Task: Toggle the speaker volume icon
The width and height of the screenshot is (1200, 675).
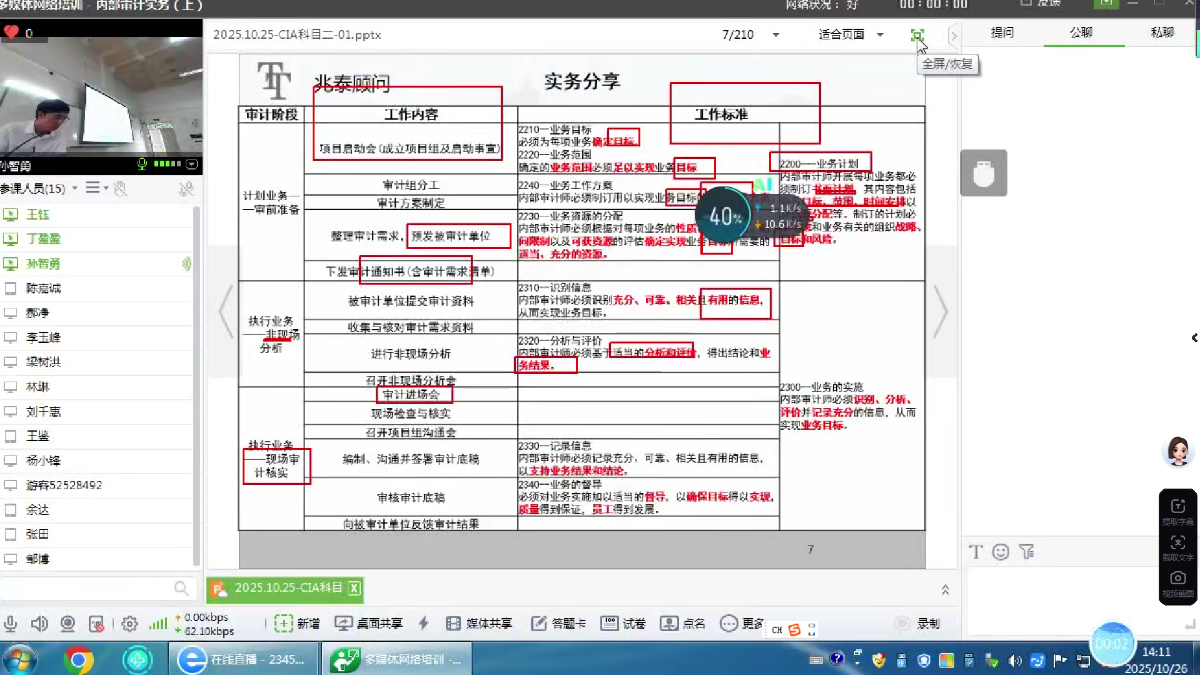Action: click(x=39, y=624)
